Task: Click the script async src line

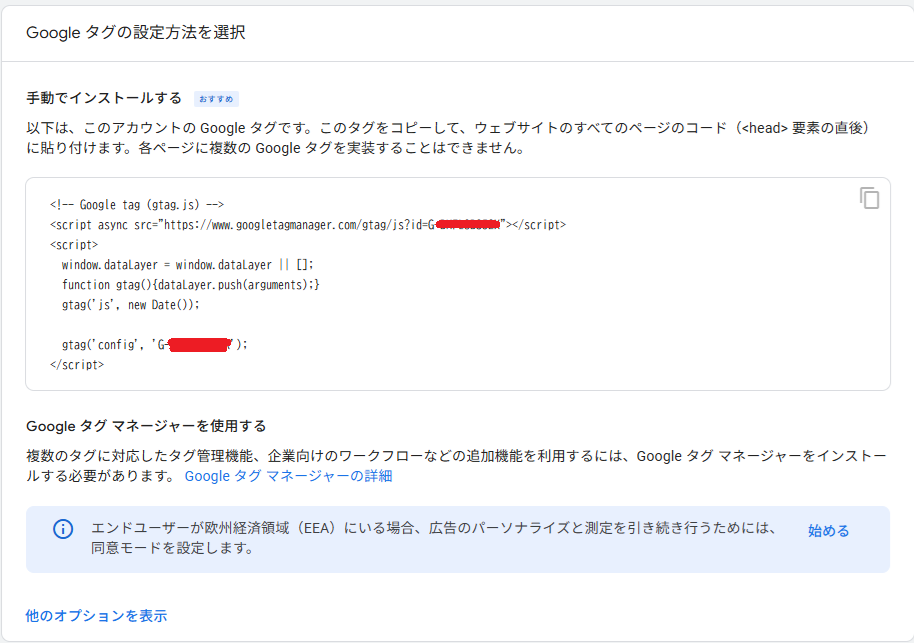Action: click(x=308, y=224)
